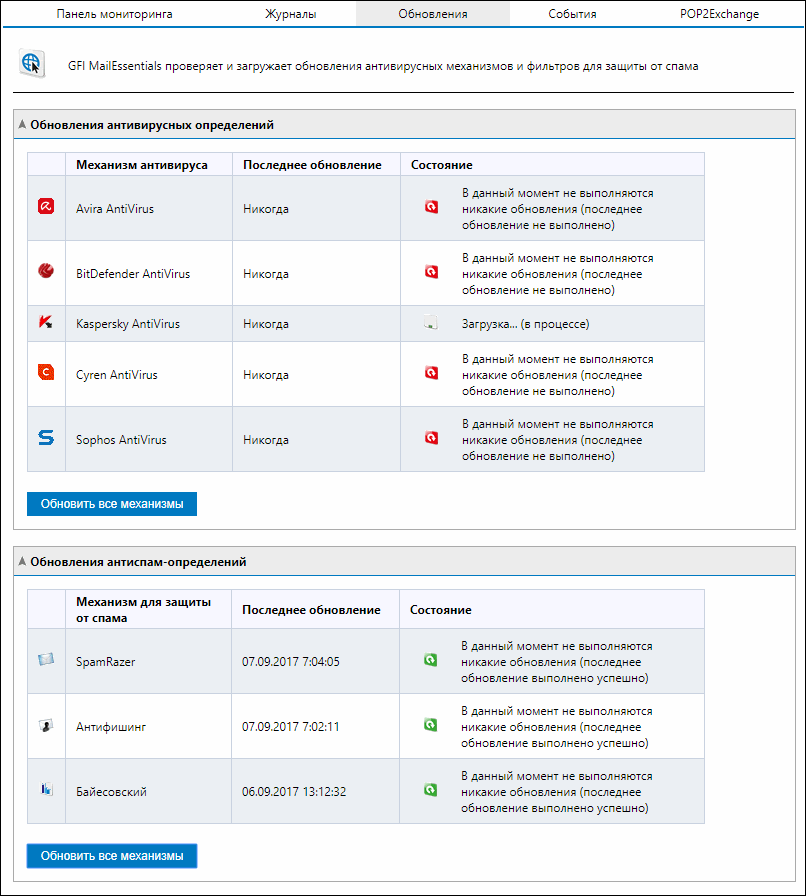
Task: Select the Антифишинг name cell
Action: pos(149,726)
